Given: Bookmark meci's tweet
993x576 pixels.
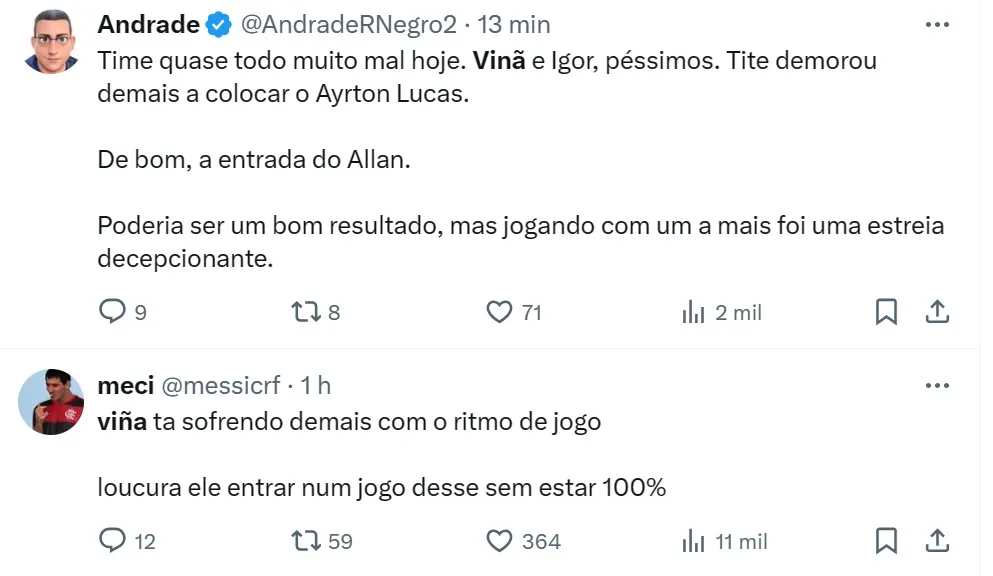Looking at the screenshot, I should point(886,541).
